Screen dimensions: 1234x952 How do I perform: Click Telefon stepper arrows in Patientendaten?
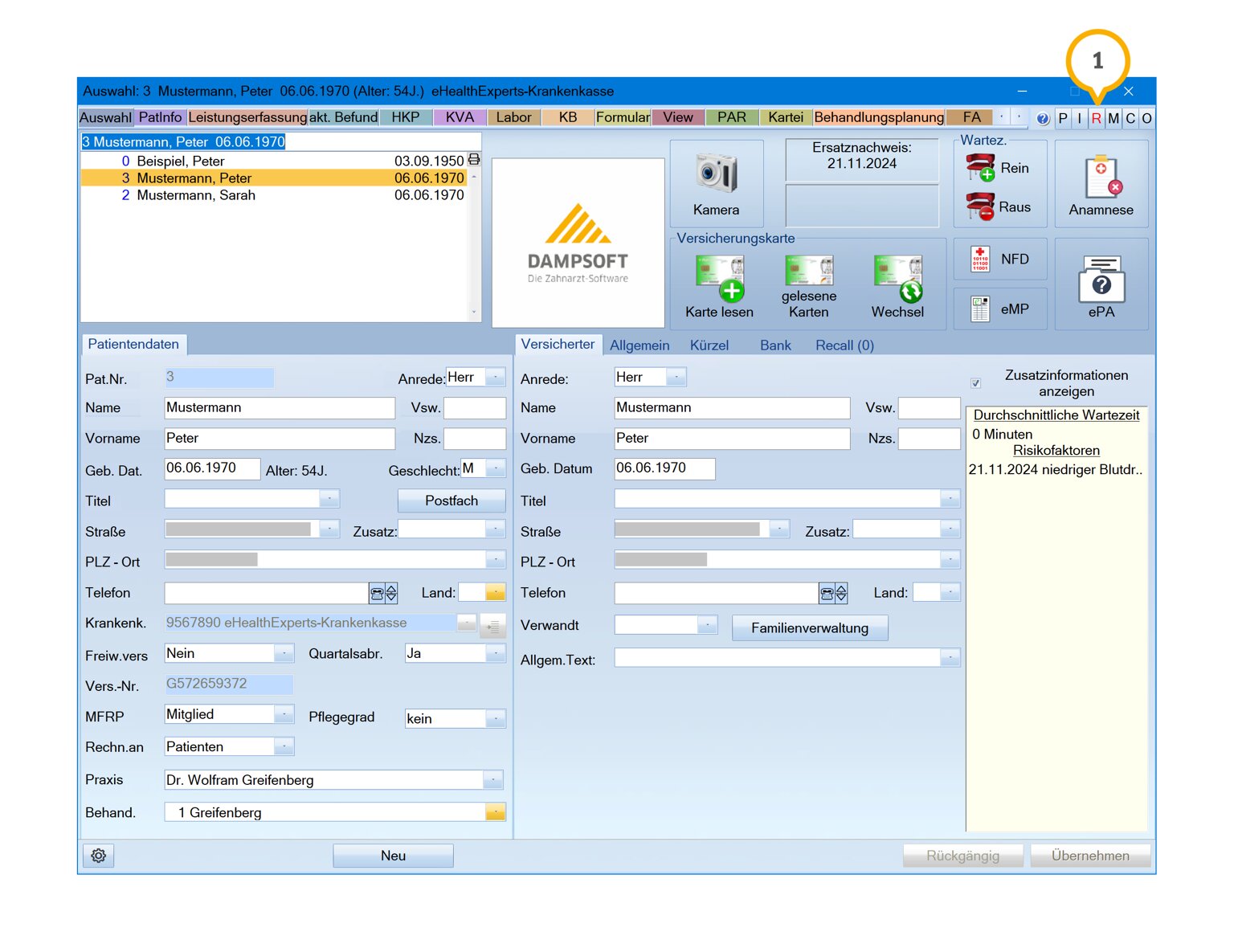coord(391,594)
